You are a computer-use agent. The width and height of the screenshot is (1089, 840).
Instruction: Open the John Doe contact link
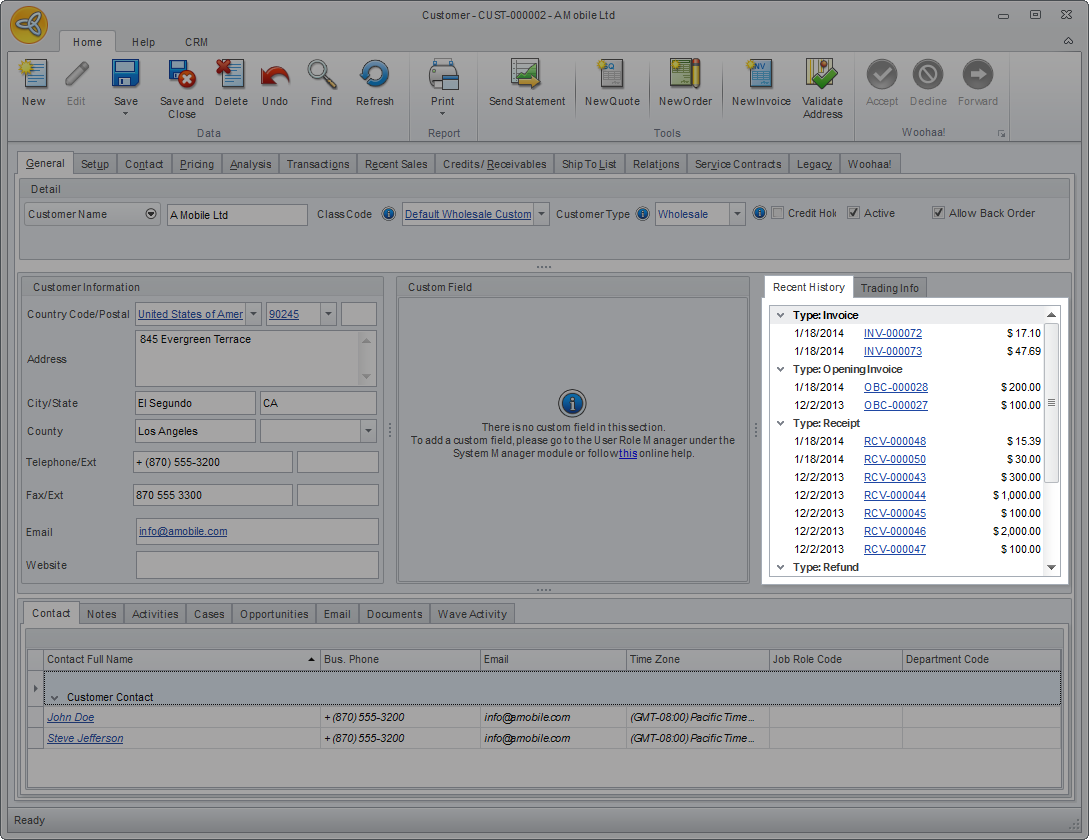[70, 717]
